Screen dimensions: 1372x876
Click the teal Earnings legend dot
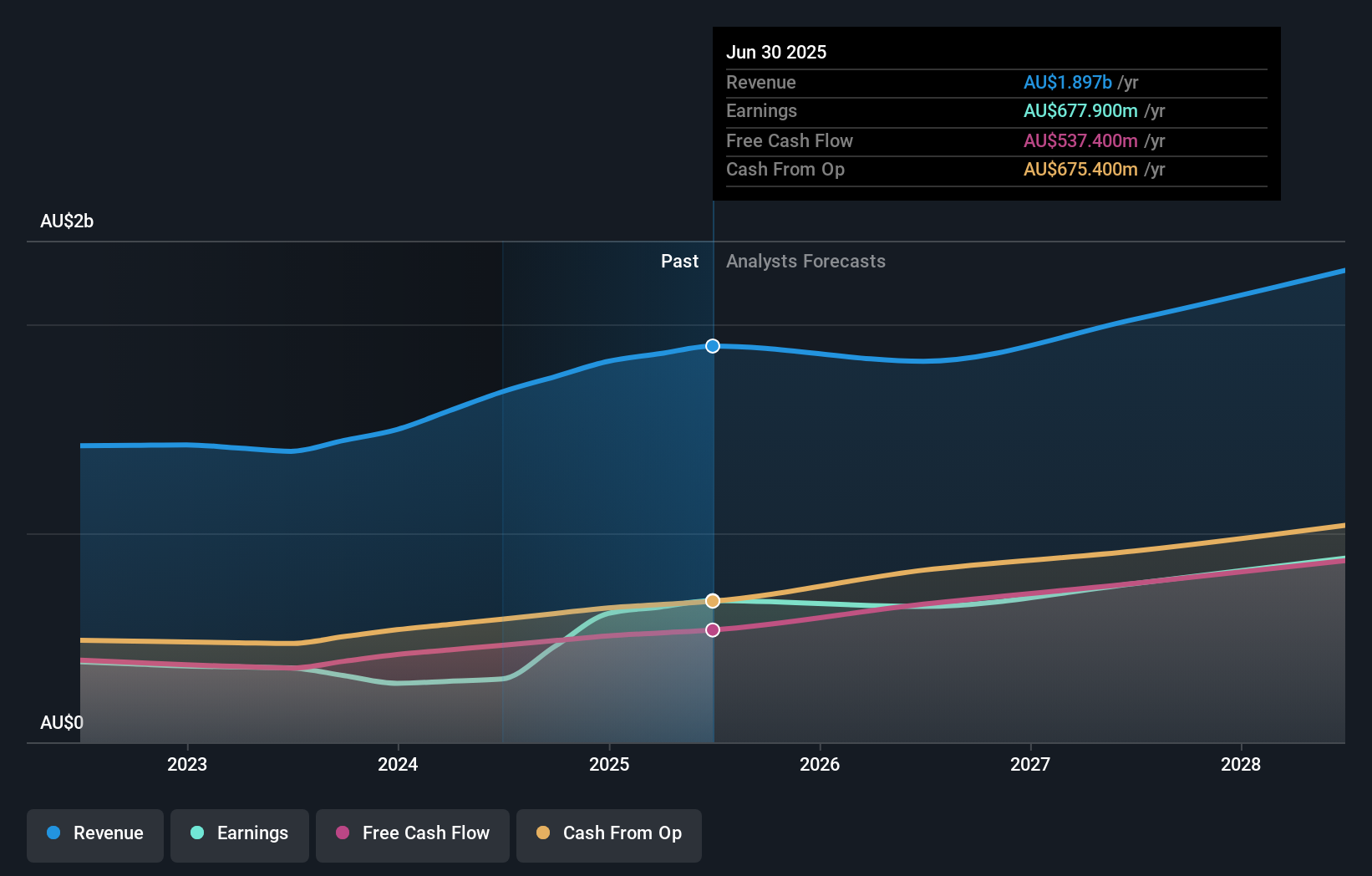[x=197, y=834]
